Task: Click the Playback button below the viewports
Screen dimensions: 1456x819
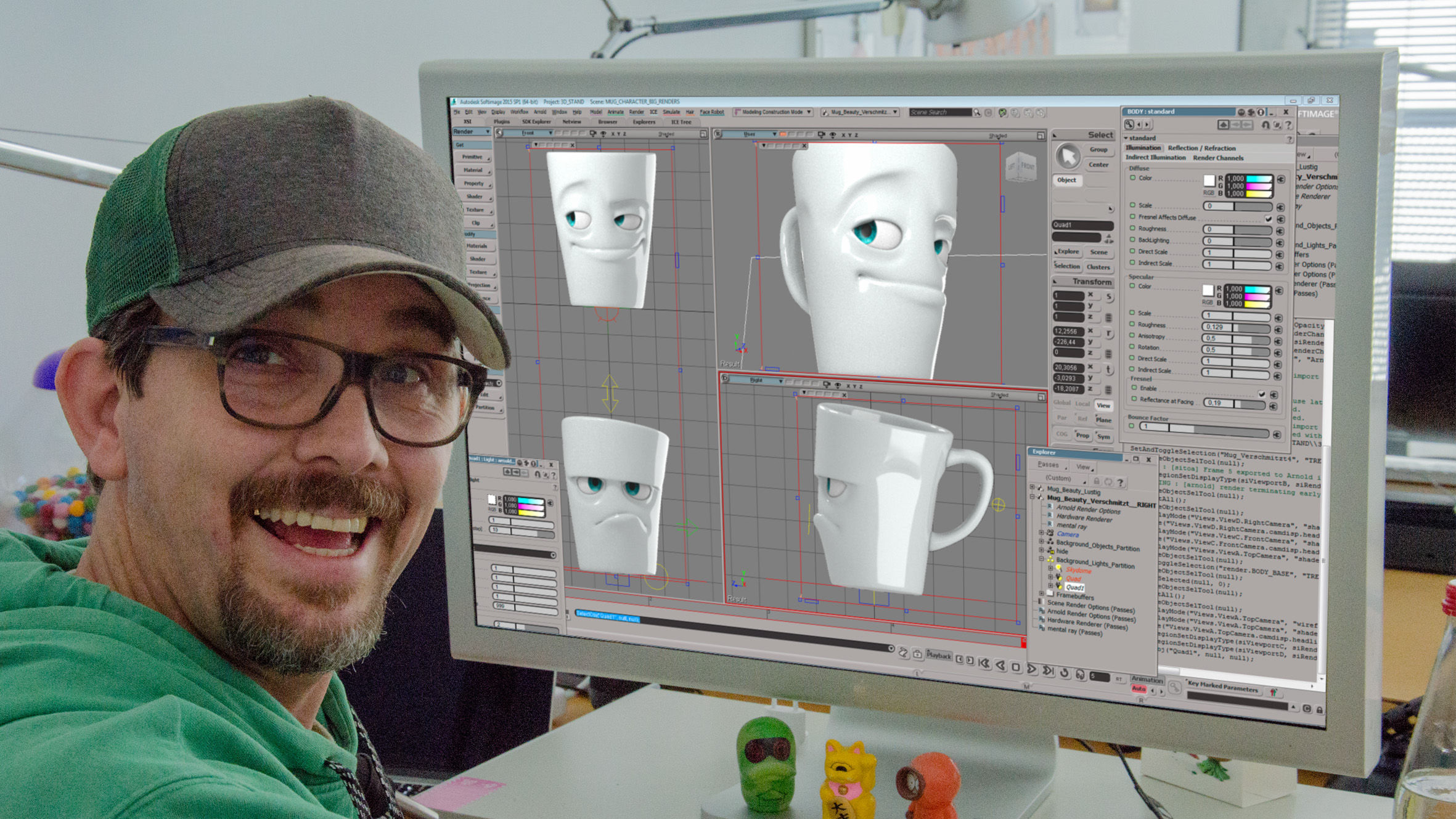Action: (938, 655)
